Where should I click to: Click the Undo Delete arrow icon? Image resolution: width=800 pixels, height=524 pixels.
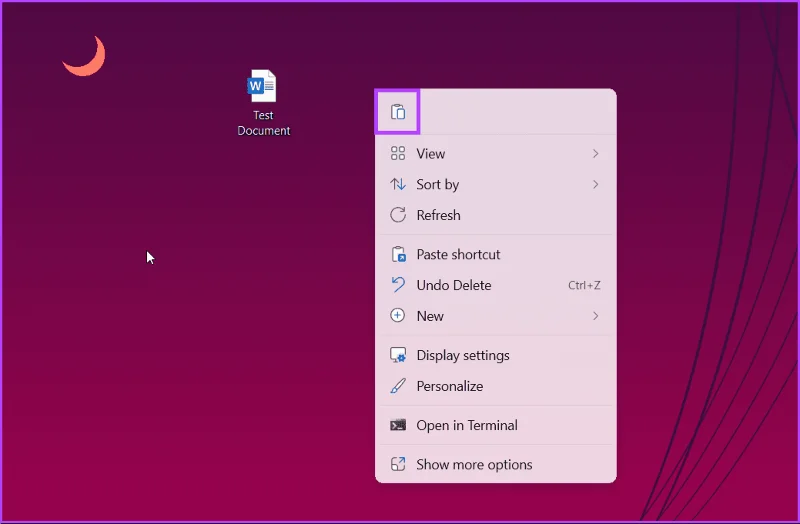397,285
